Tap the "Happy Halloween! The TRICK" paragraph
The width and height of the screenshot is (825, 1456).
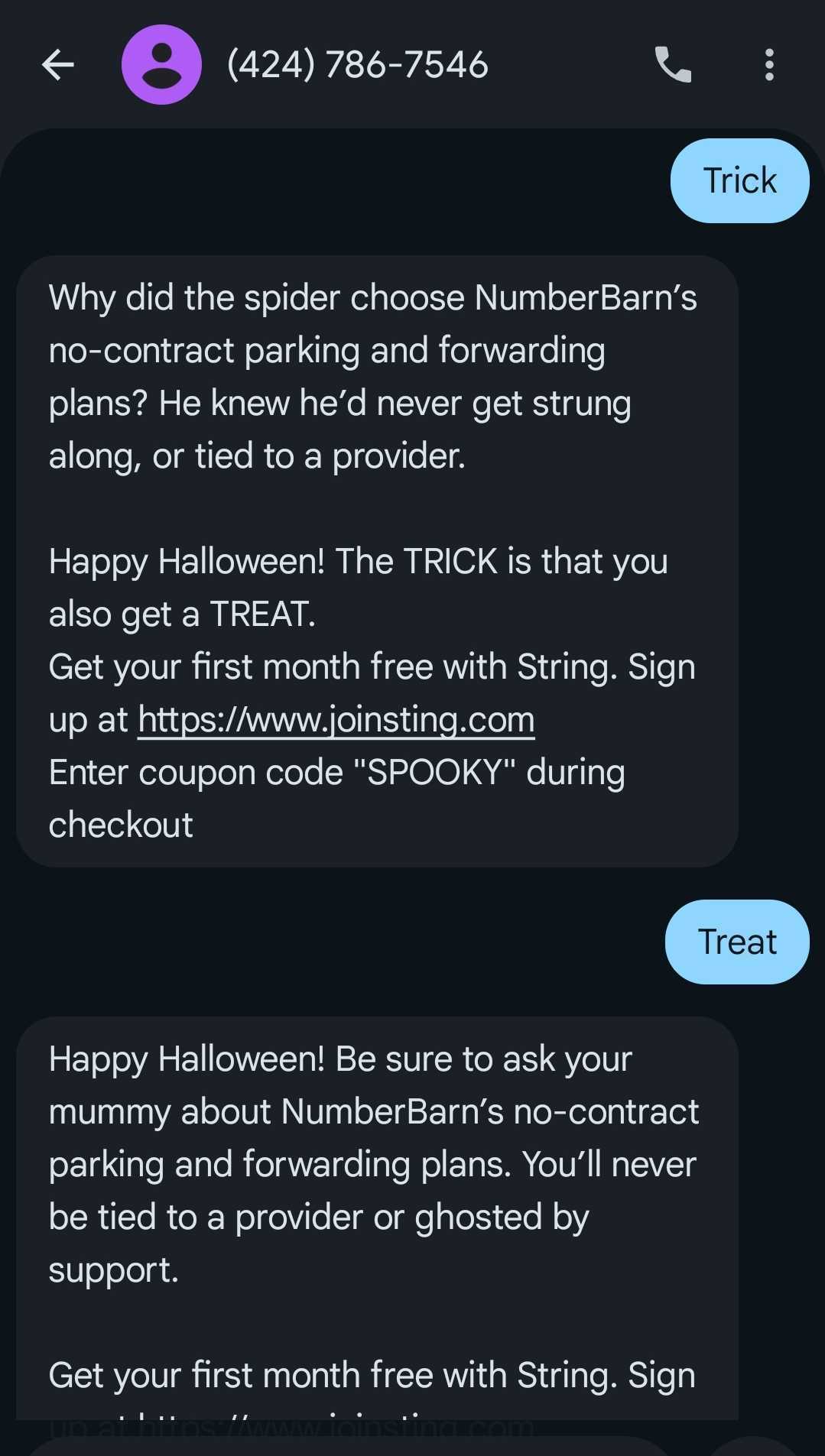[358, 587]
